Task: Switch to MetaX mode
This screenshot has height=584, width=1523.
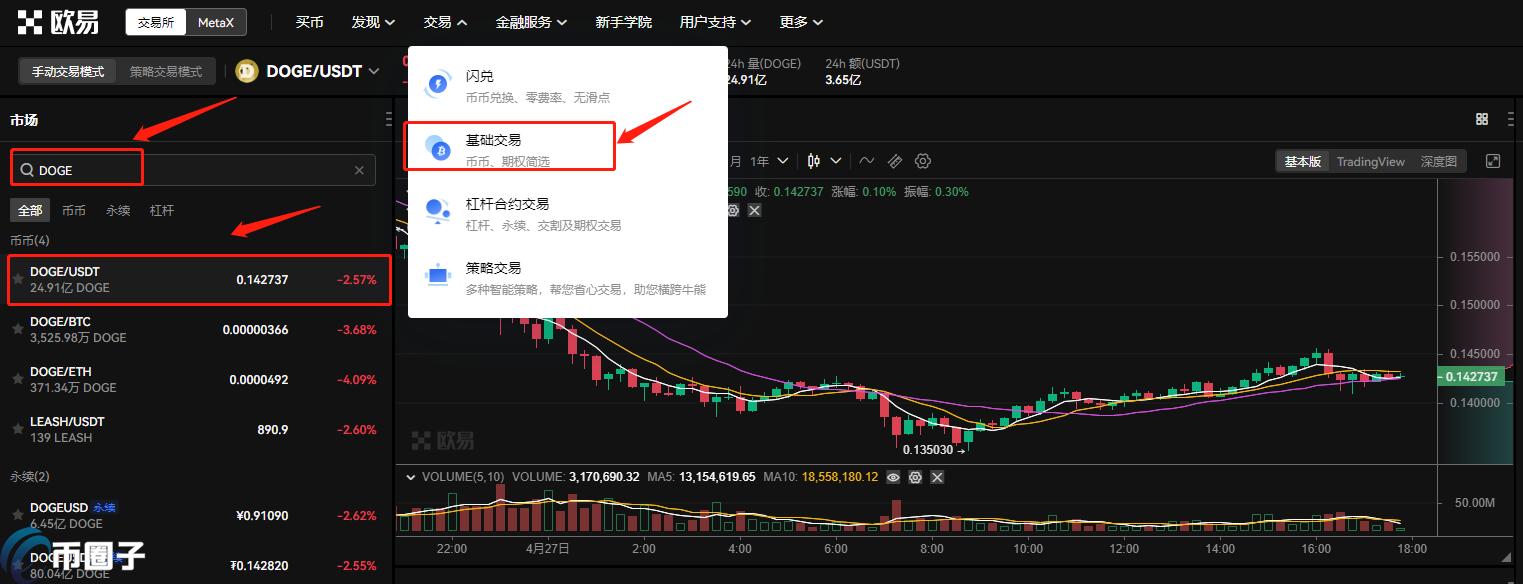Action: pos(216,22)
